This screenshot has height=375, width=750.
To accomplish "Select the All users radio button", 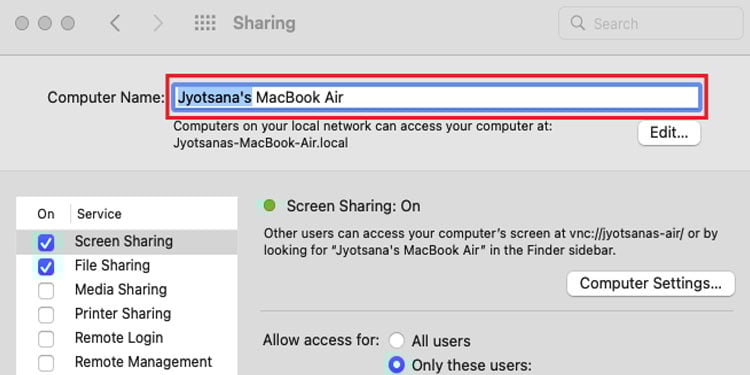I will coord(397,341).
